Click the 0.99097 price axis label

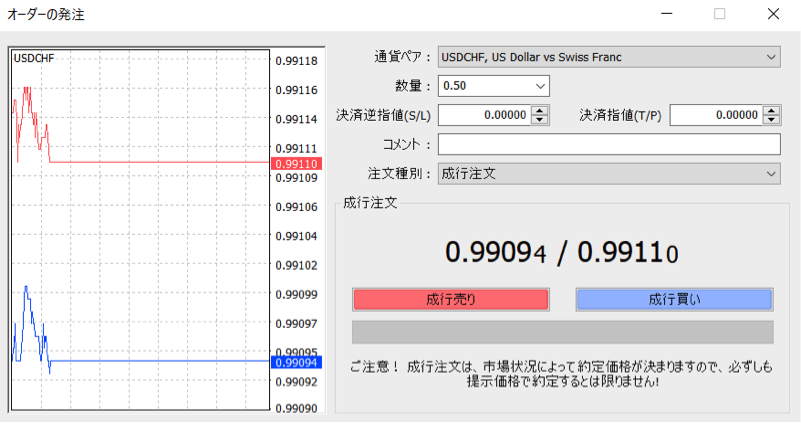click(x=296, y=324)
